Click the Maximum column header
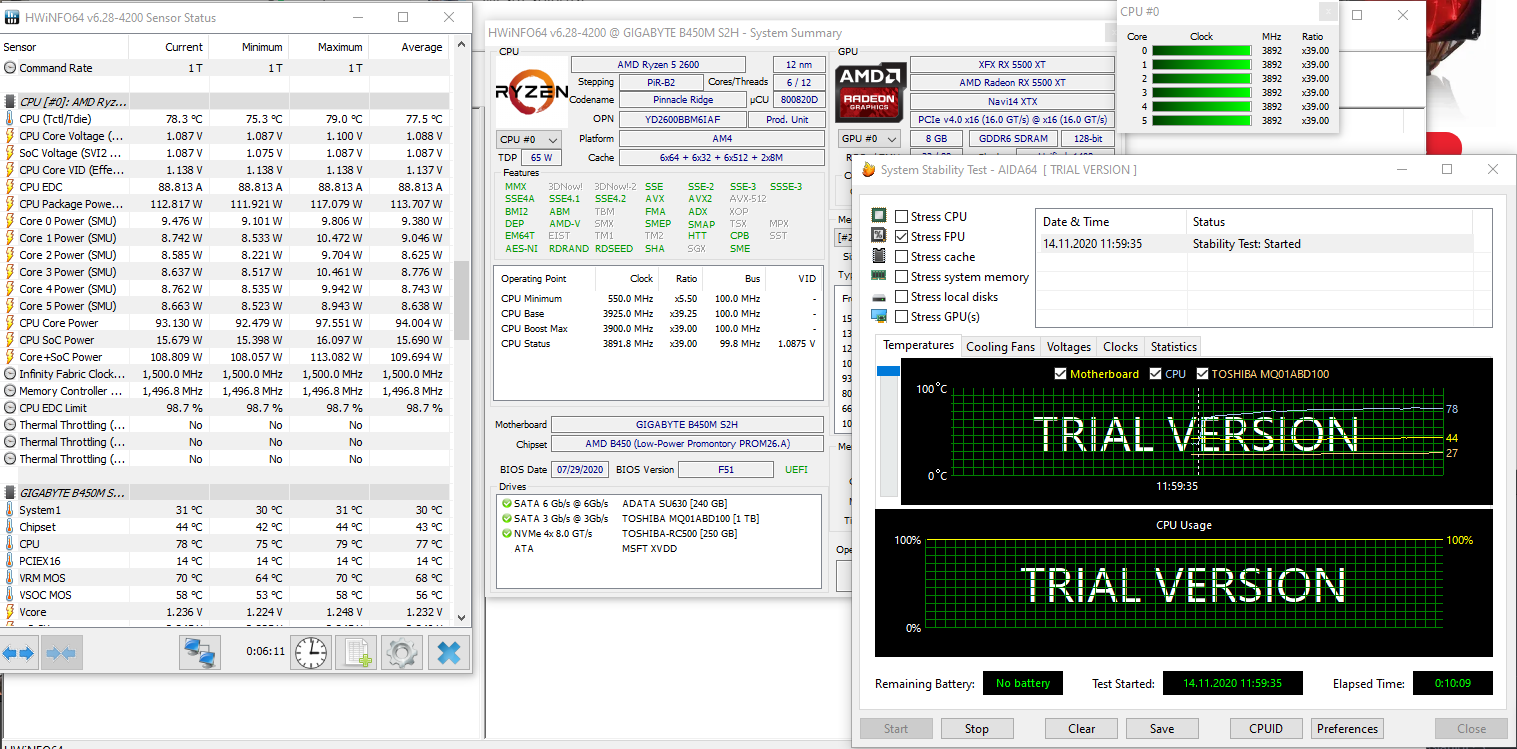The width and height of the screenshot is (1517, 749). click(x=329, y=47)
